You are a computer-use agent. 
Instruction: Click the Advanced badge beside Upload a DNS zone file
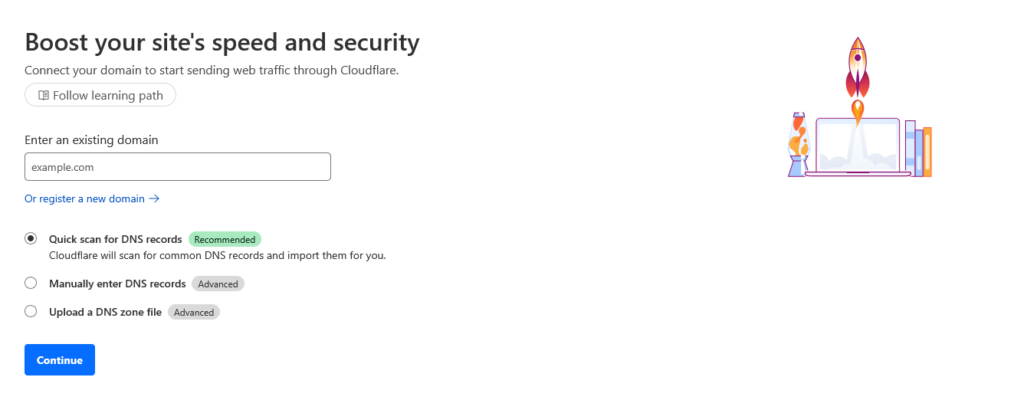(x=194, y=313)
